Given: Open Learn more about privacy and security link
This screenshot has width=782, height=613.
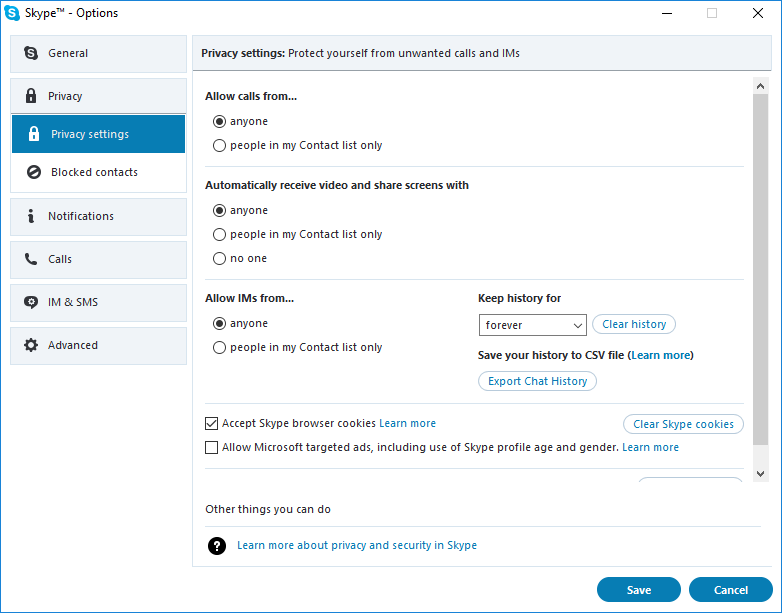Looking at the screenshot, I should pos(357,545).
